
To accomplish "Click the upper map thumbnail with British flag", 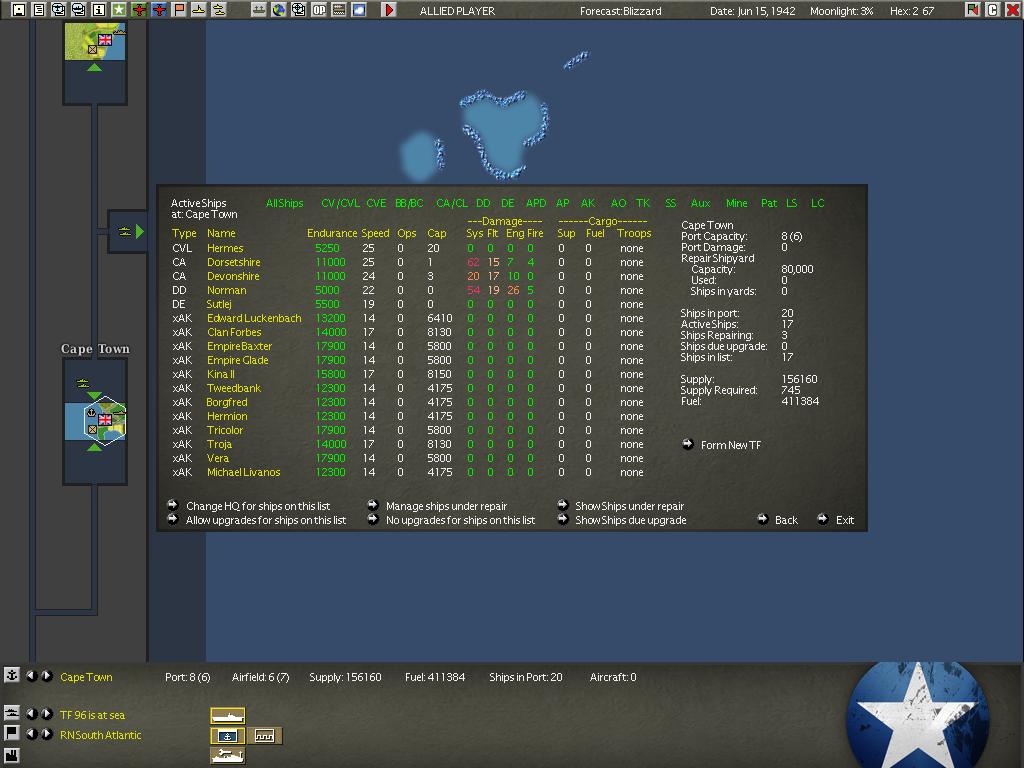I will (x=95, y=42).
